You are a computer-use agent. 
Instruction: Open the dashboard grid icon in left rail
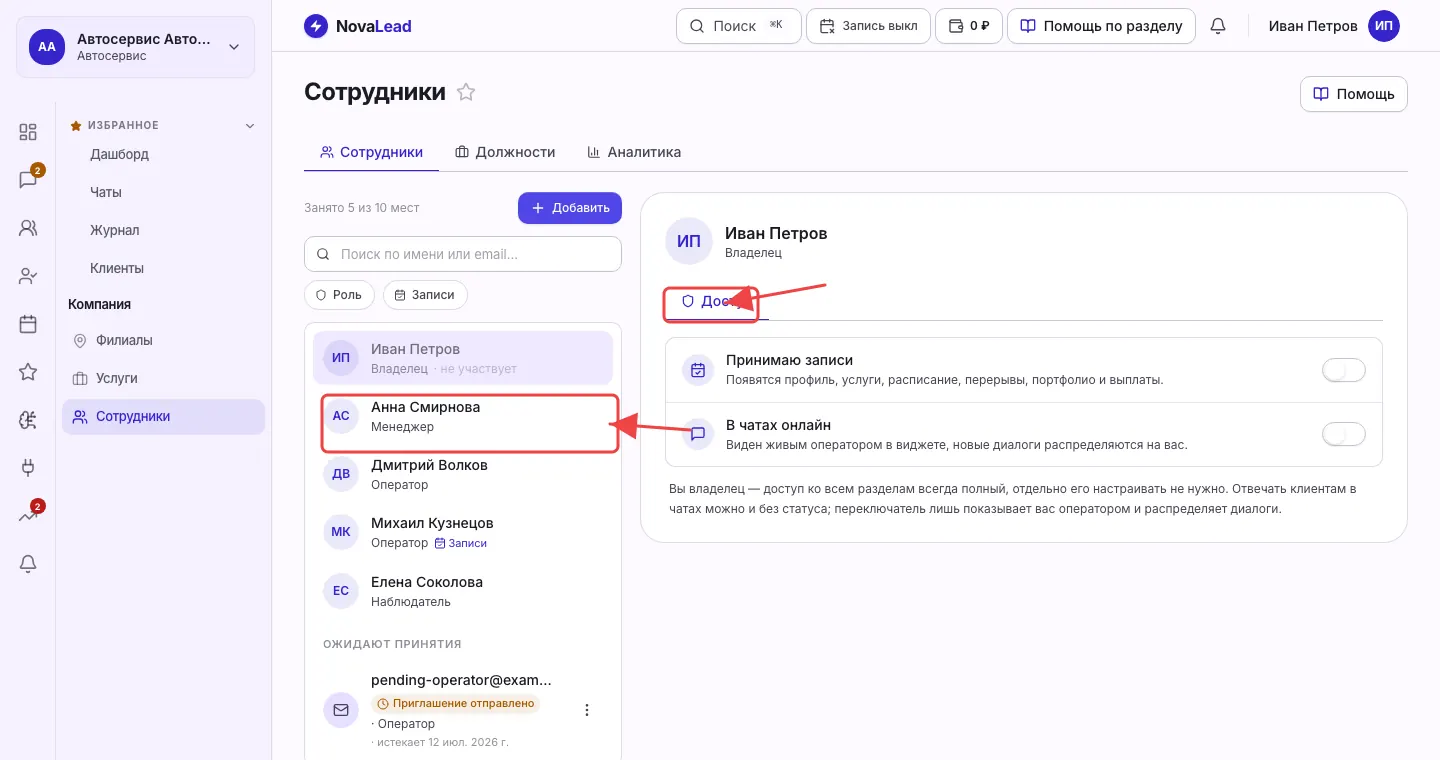[28, 132]
